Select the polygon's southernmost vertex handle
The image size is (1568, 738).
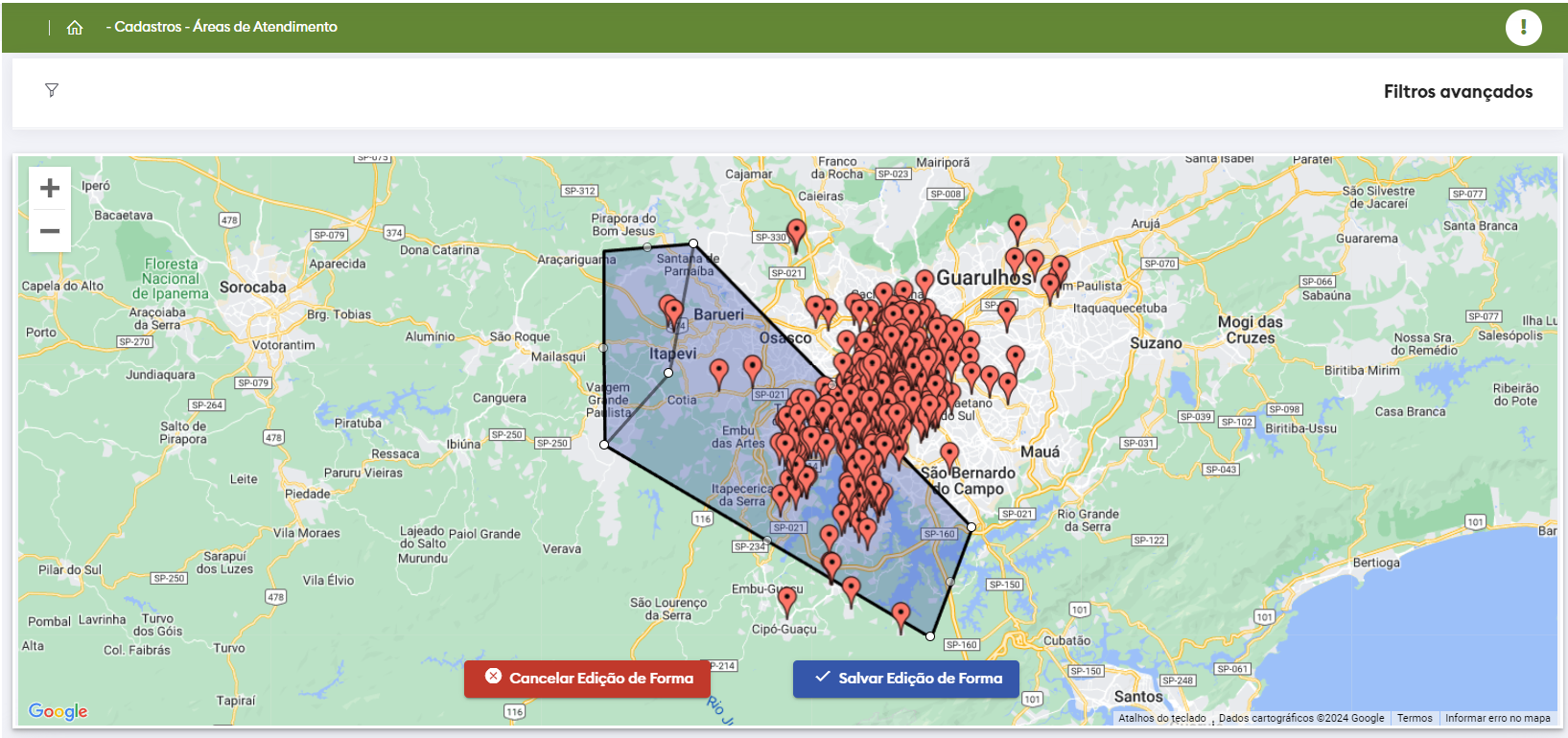pos(930,636)
